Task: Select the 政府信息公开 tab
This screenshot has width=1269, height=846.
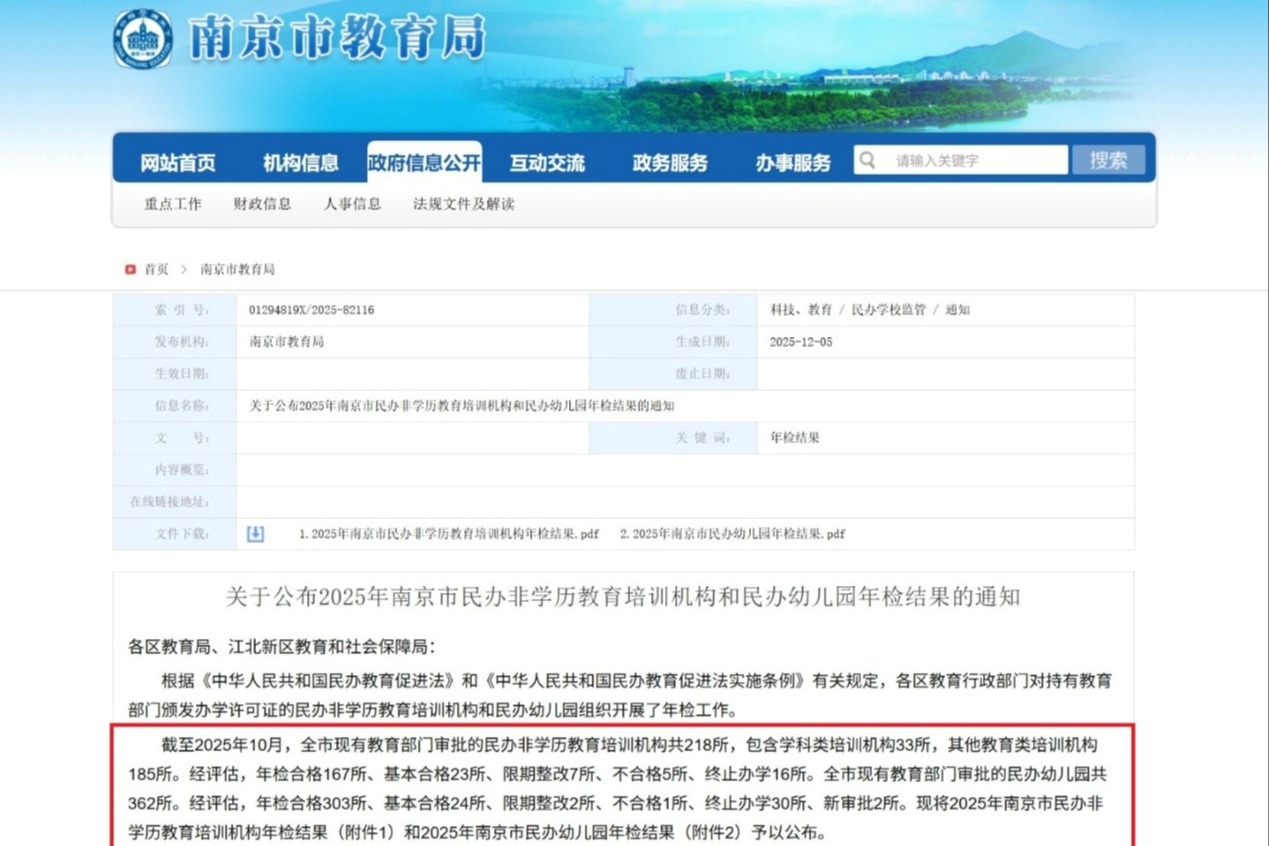Action: [424, 162]
